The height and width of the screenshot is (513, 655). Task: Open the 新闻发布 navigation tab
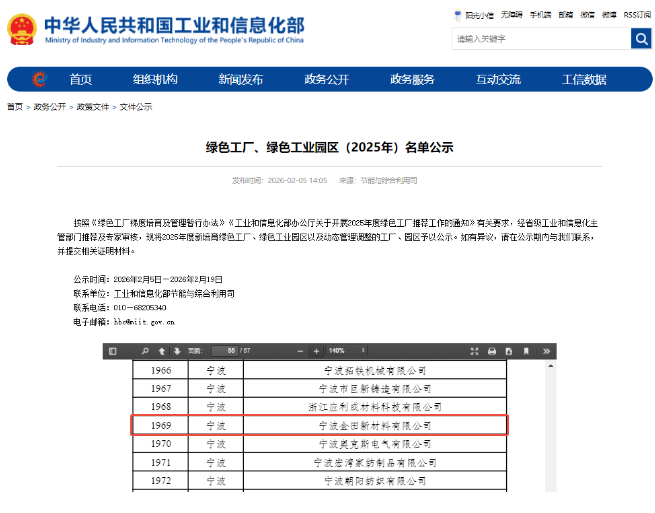point(241,79)
